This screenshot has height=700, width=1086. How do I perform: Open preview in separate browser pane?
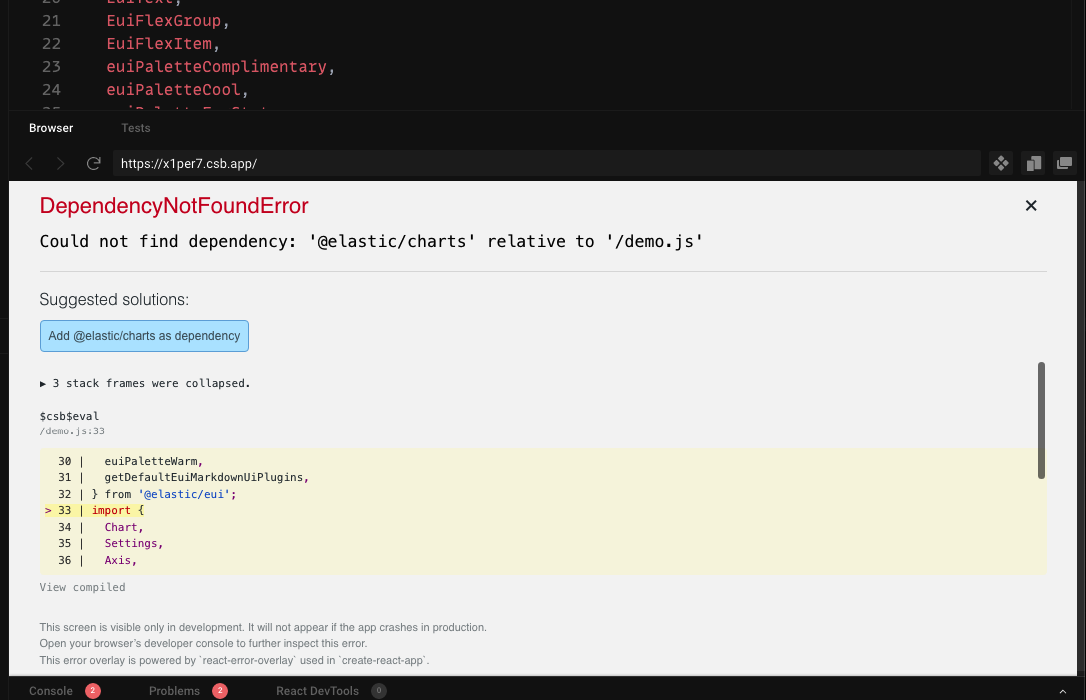click(1033, 163)
